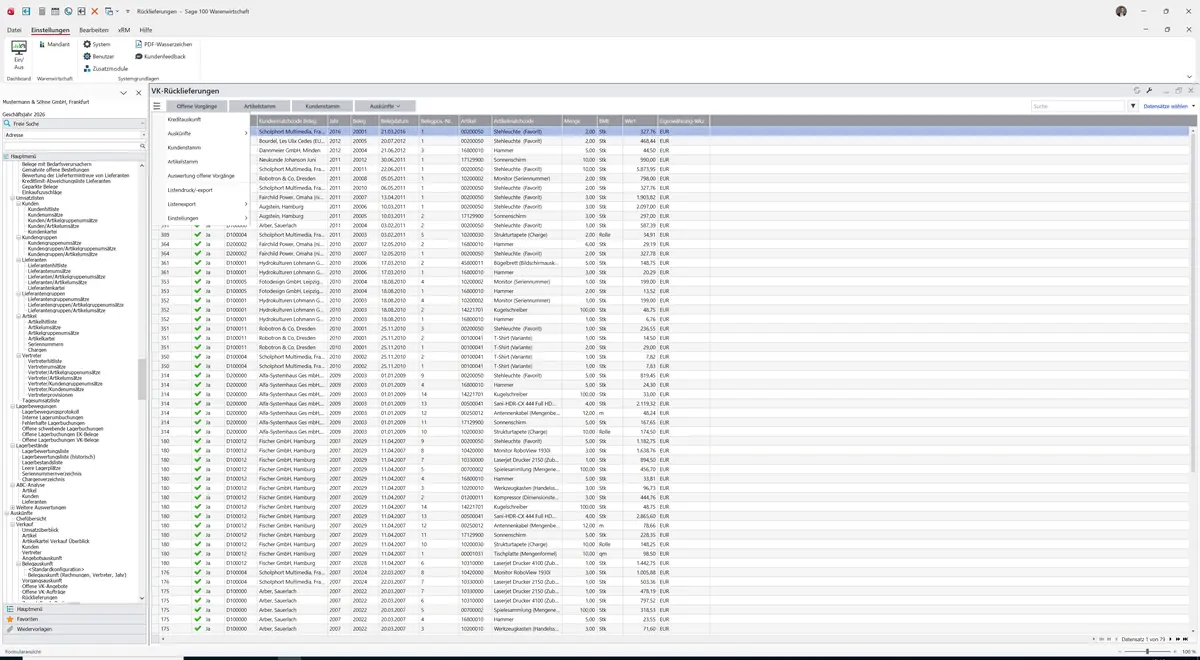
Task: Click the grid's vertical scrollbar
Action: [x=1194, y=380]
